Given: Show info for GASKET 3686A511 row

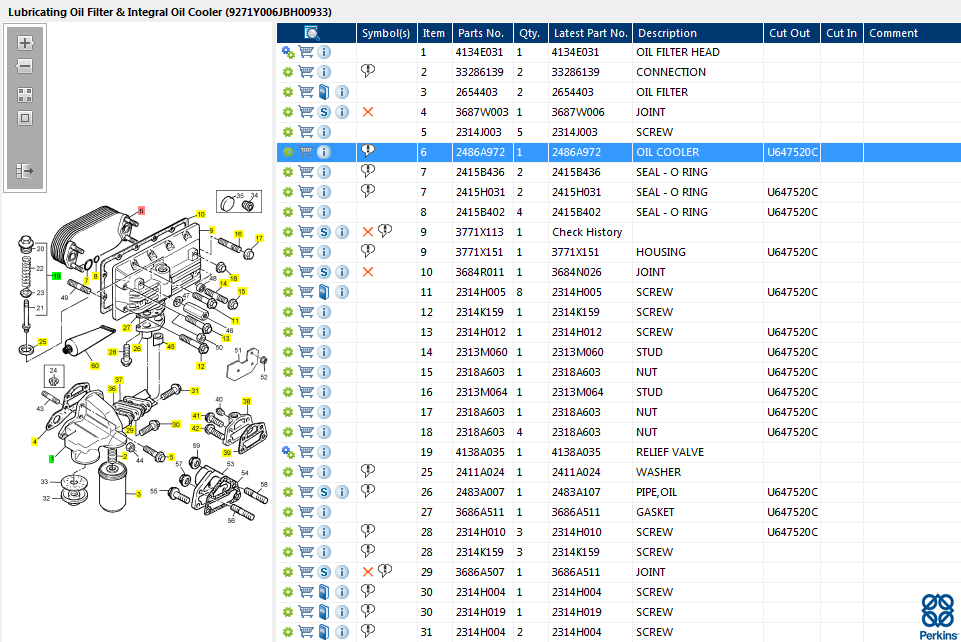Looking at the screenshot, I should pos(324,512).
